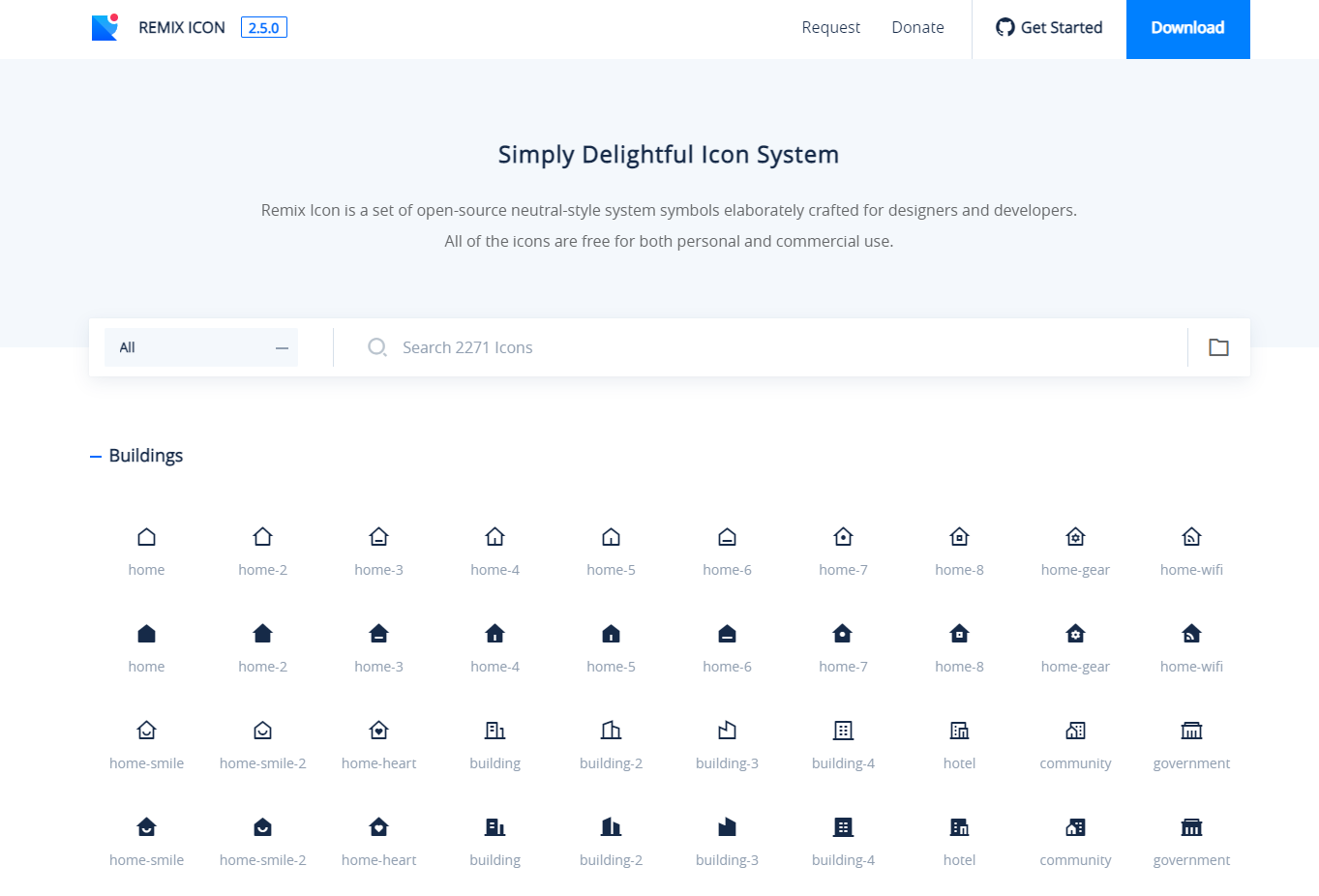Pick the filled government icon
Viewport: 1319px width, 896px height.
point(1191,827)
